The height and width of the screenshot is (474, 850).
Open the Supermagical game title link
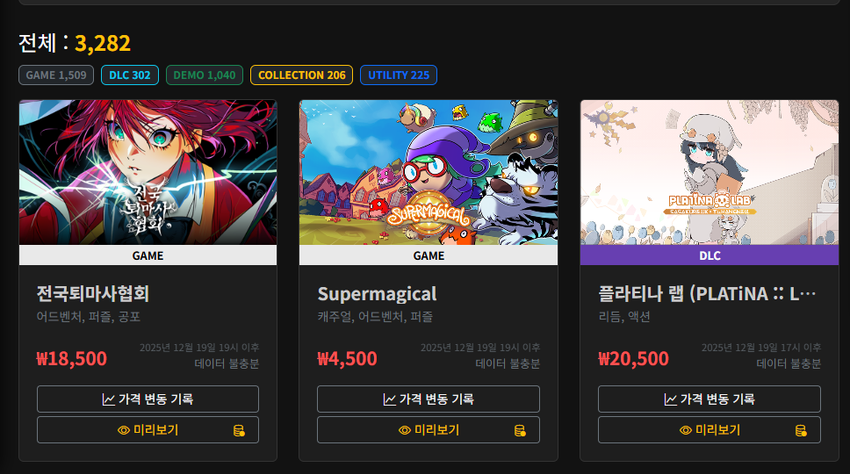pos(377,294)
